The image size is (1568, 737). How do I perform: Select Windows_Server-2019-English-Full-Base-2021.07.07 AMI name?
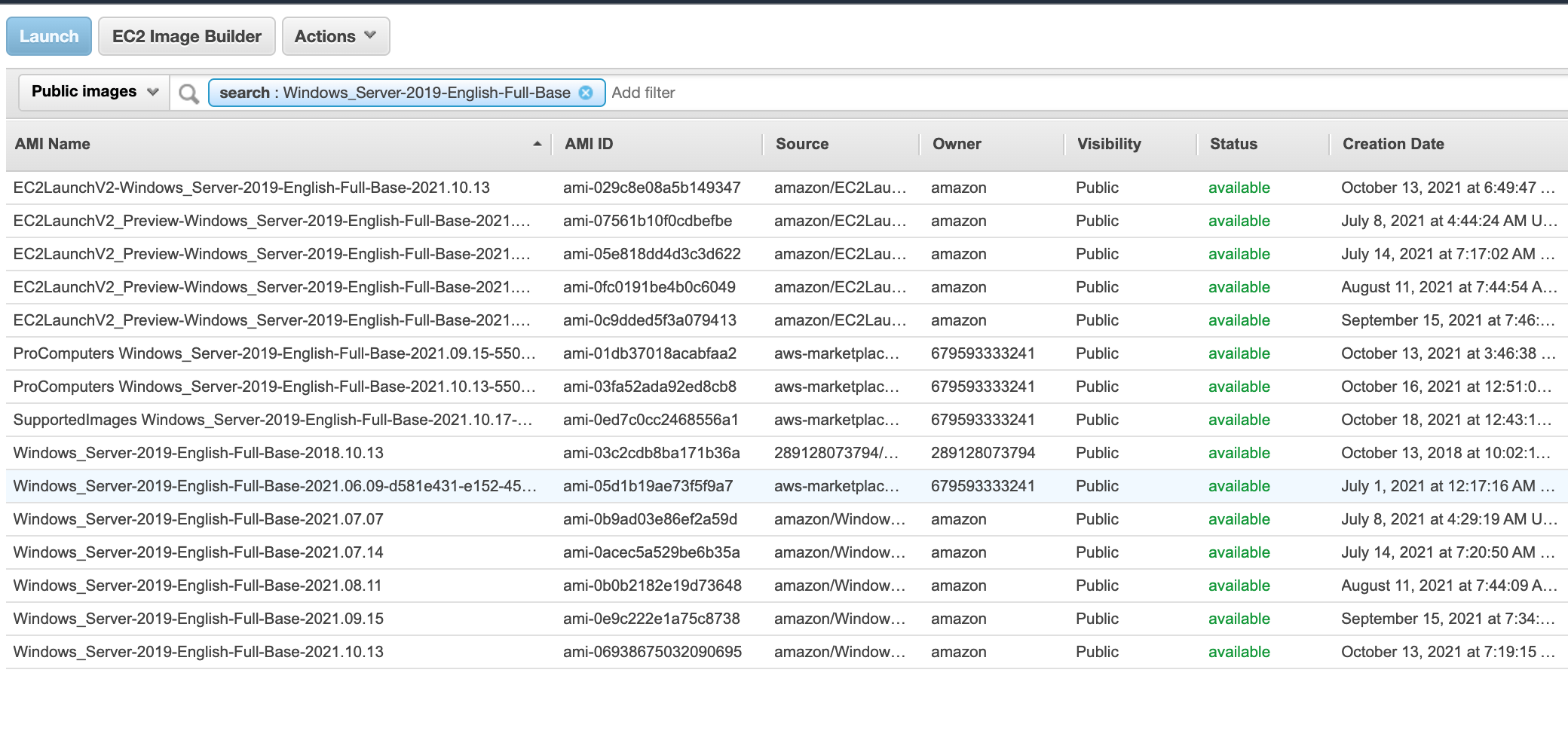point(198,519)
